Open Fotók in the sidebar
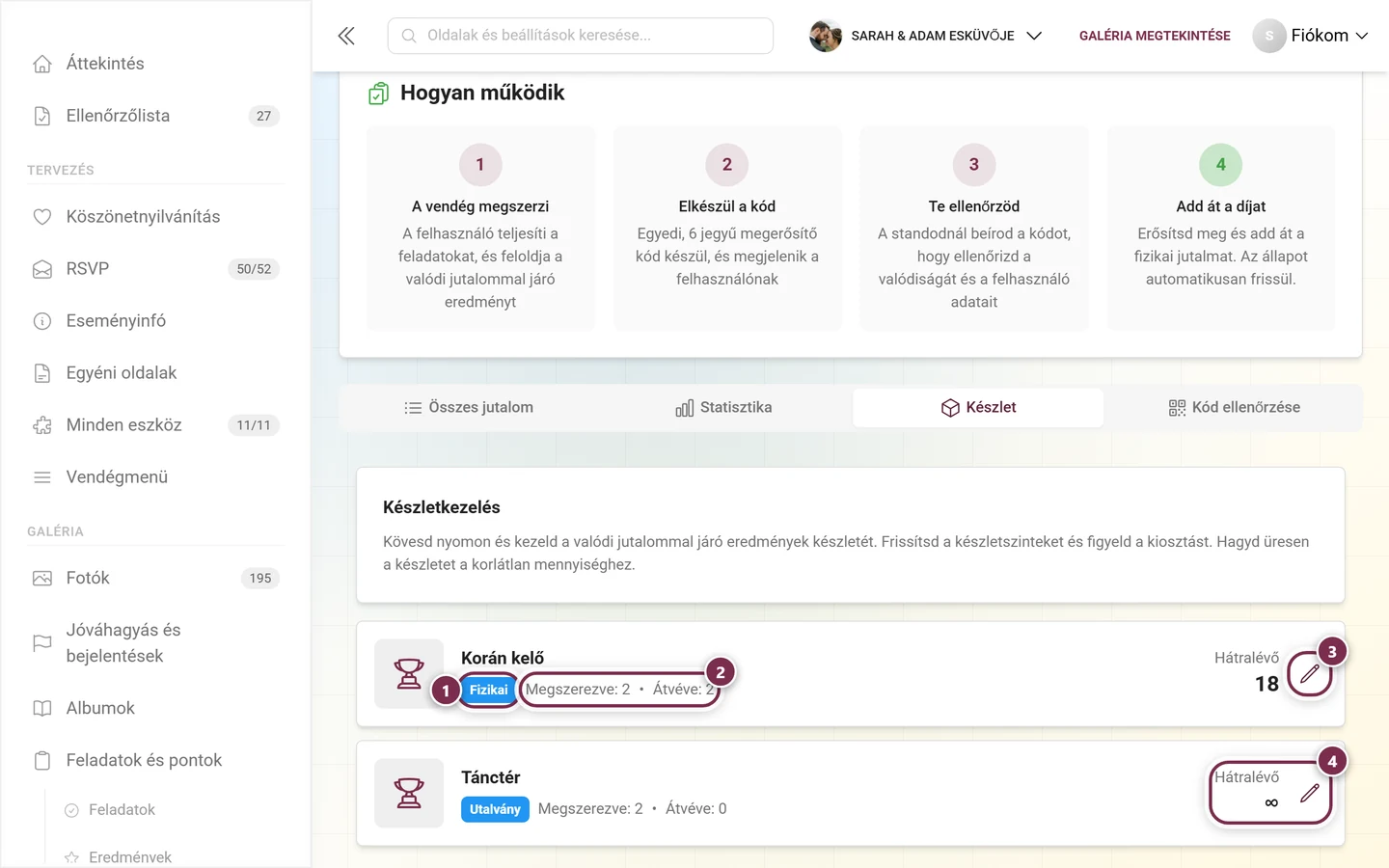 coord(155,579)
